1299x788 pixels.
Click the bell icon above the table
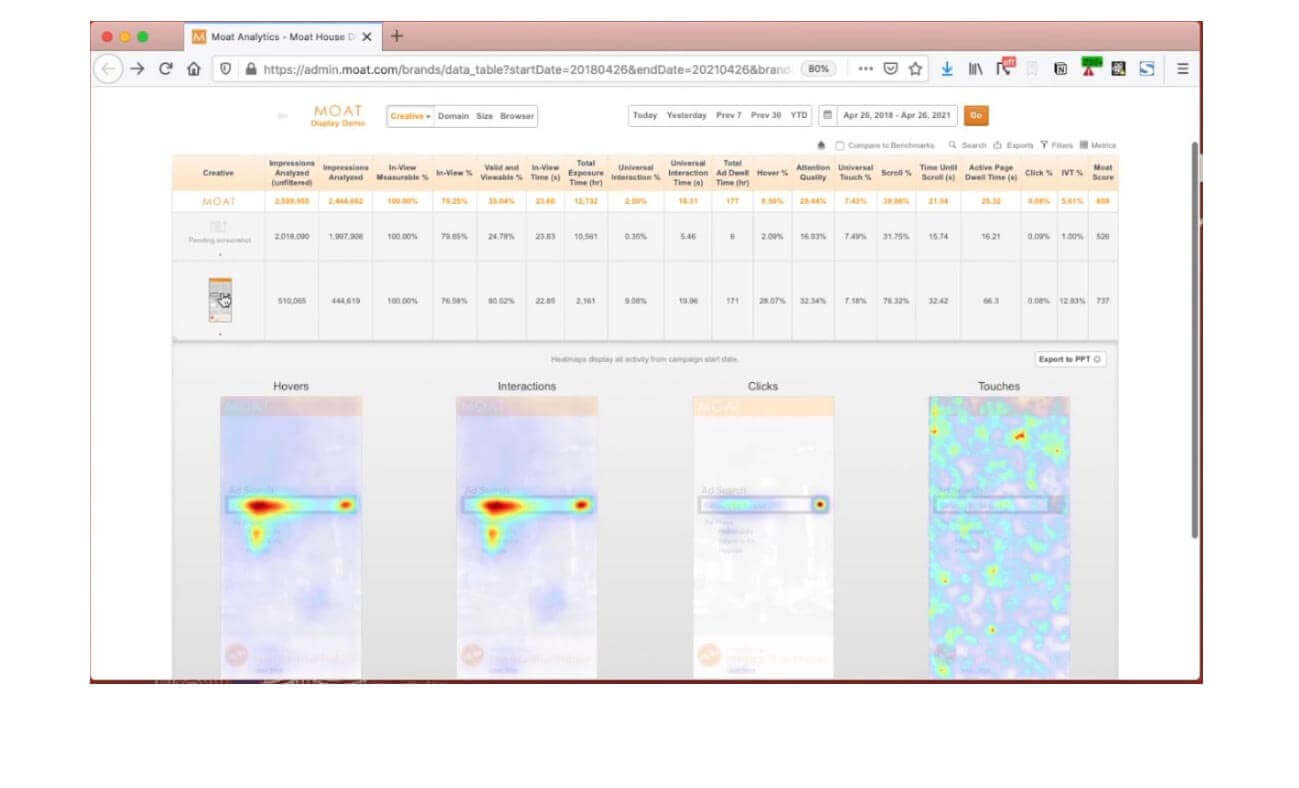pyautogui.click(x=822, y=145)
